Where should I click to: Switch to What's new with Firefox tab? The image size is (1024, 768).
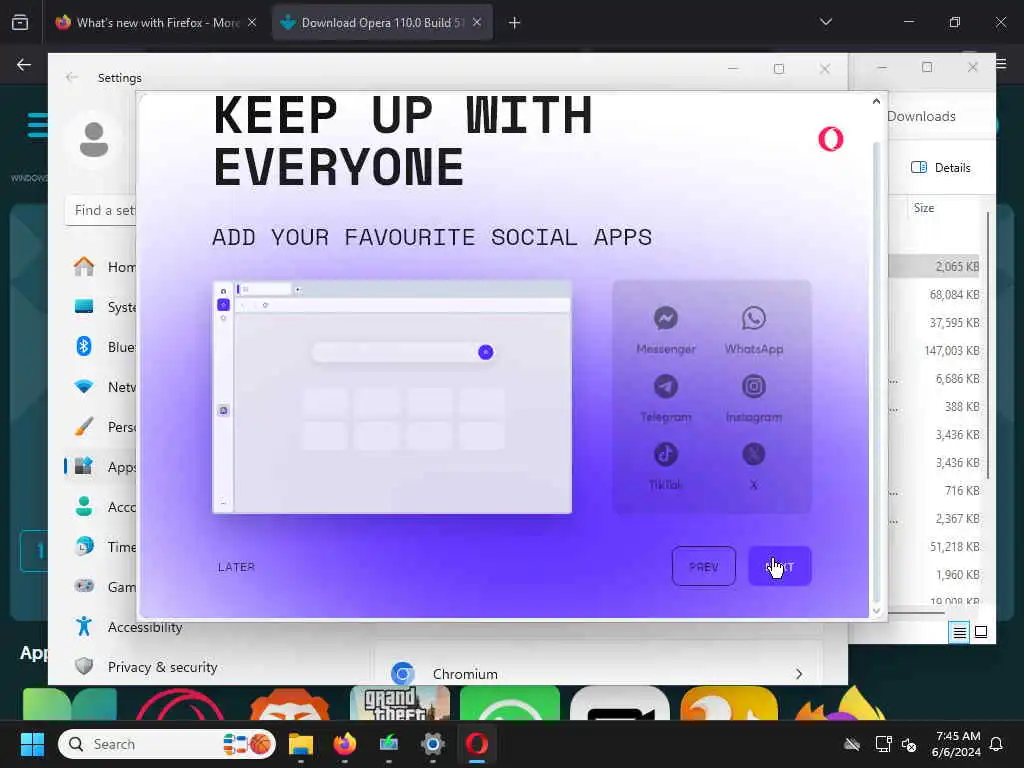[155, 23]
